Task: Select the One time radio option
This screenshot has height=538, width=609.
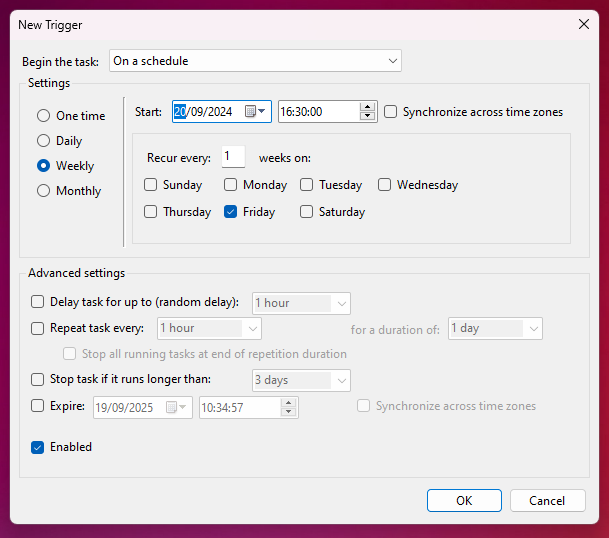Action: (43, 116)
